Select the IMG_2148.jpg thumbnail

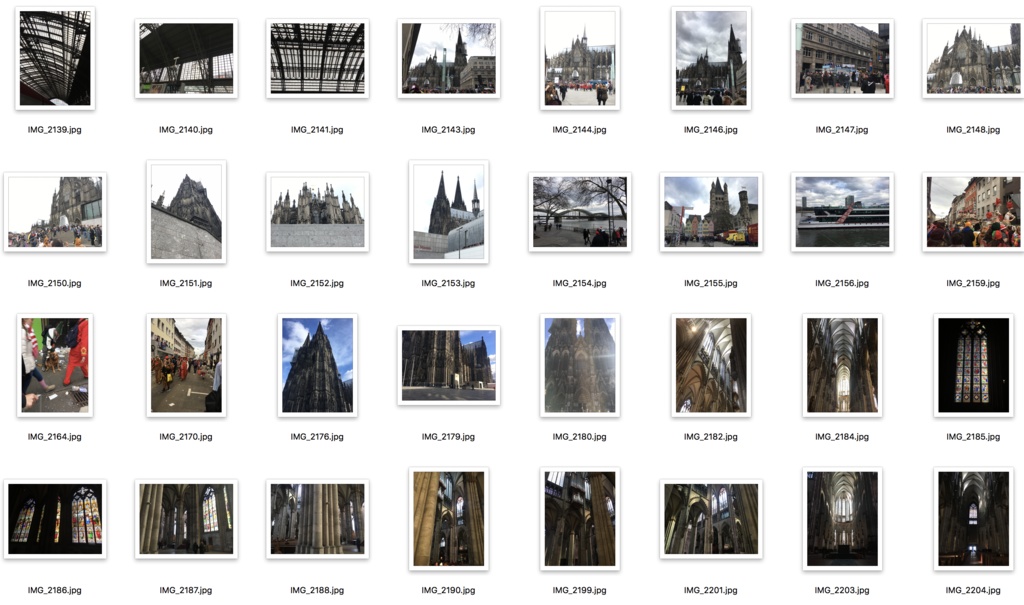click(973, 58)
